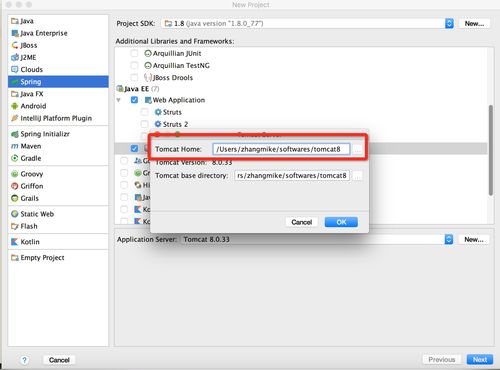The width and height of the screenshot is (500, 370).
Task: Pick the Static Web globe icon
Action: pos(15,214)
